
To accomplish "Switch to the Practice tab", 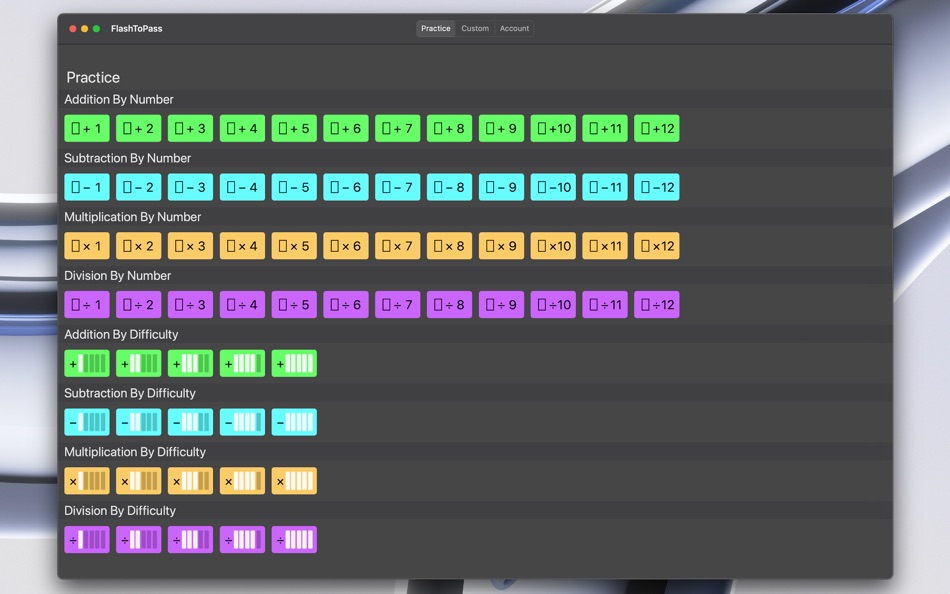I will click(x=436, y=28).
